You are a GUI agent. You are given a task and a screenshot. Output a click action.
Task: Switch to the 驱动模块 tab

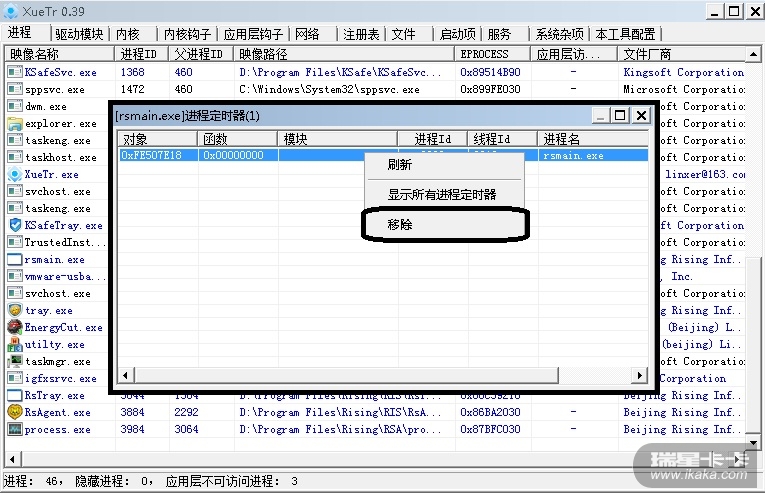coord(79,34)
